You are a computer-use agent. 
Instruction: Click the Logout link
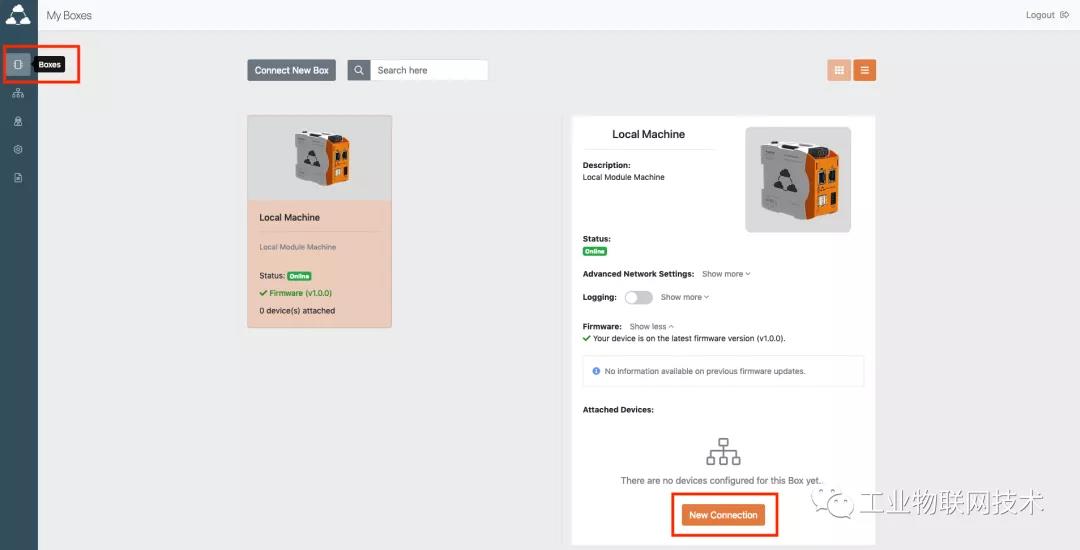coord(1047,15)
